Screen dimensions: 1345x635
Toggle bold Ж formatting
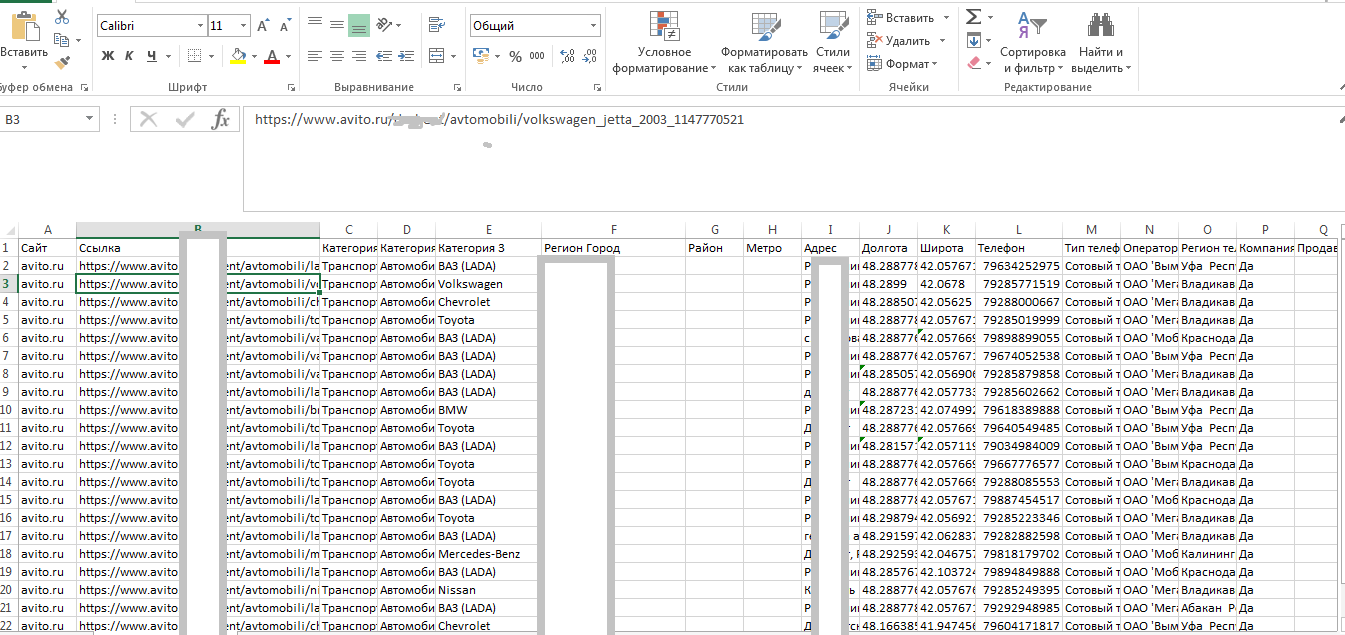point(107,56)
